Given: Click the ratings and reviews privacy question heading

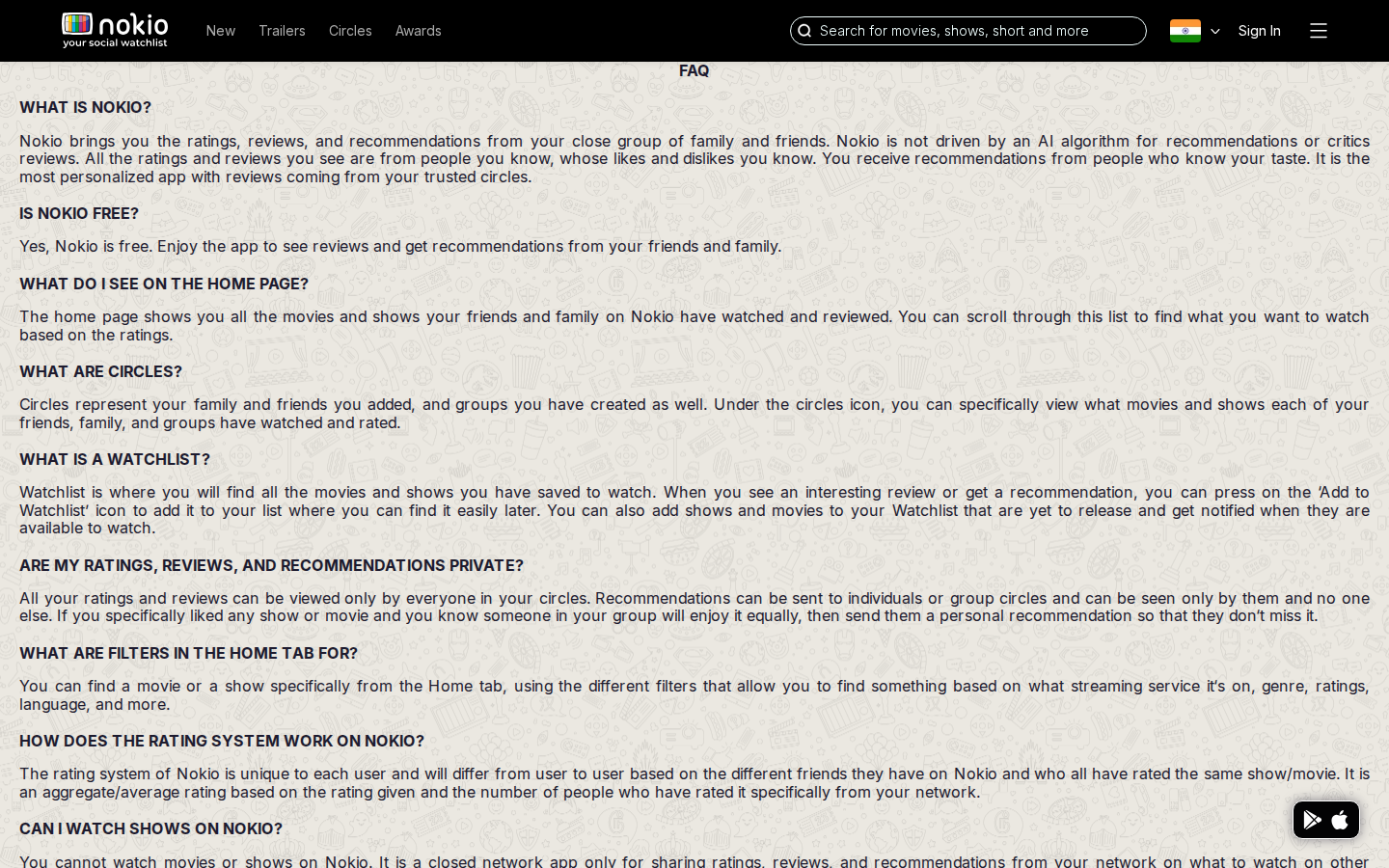Looking at the screenshot, I should [271, 565].
